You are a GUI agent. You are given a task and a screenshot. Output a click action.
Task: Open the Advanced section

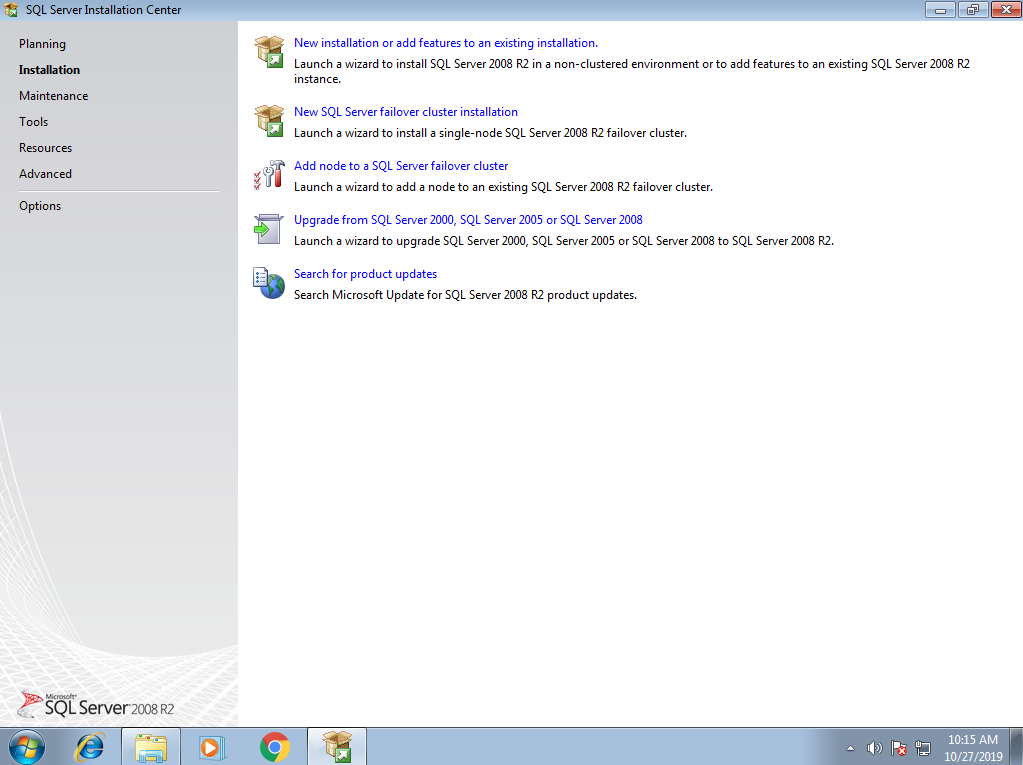pyautogui.click(x=46, y=174)
